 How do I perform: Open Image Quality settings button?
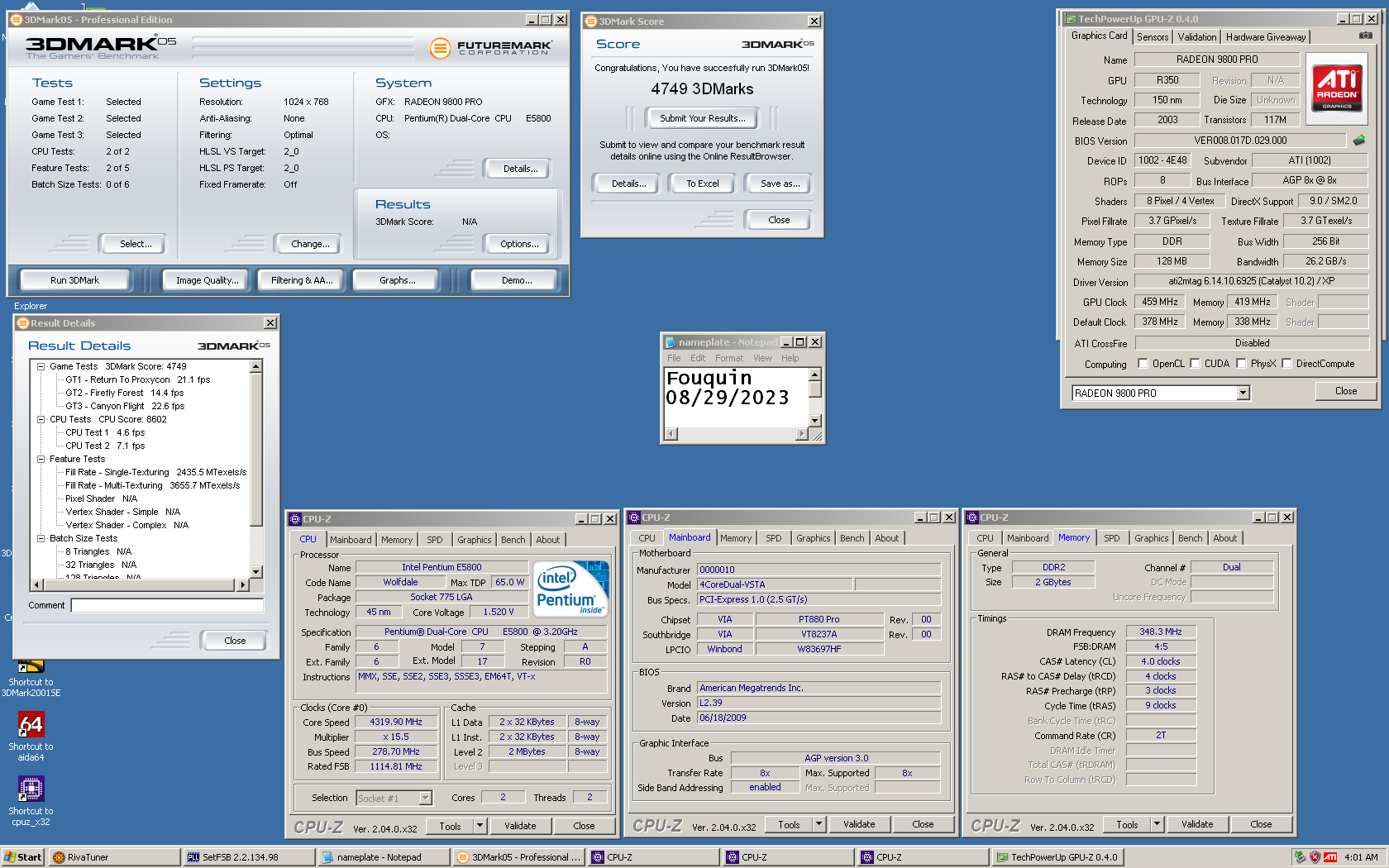tap(207, 280)
